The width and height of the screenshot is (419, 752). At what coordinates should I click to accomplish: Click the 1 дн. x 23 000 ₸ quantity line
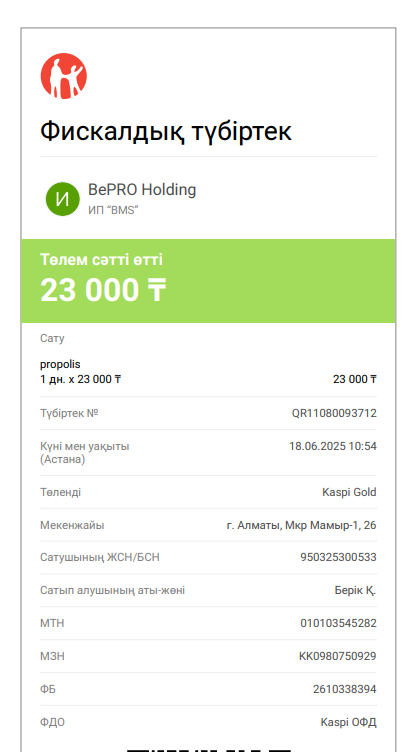81,380
